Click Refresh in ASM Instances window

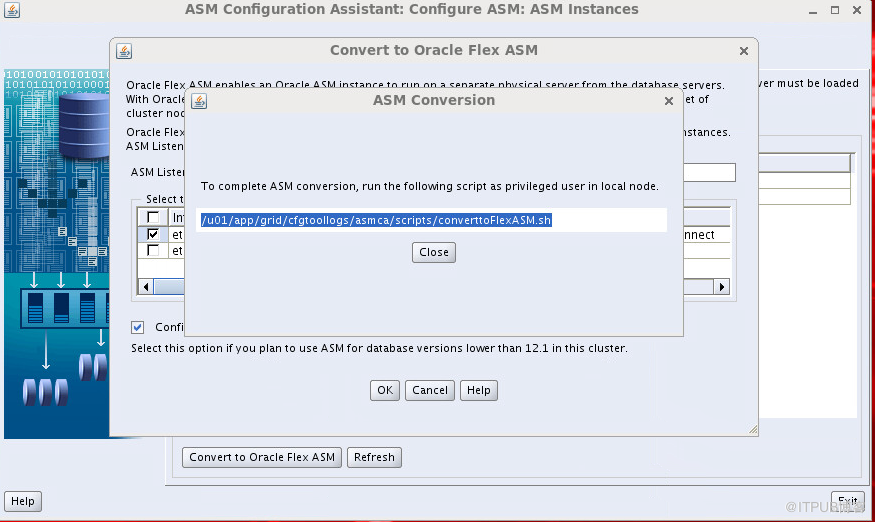[374, 457]
